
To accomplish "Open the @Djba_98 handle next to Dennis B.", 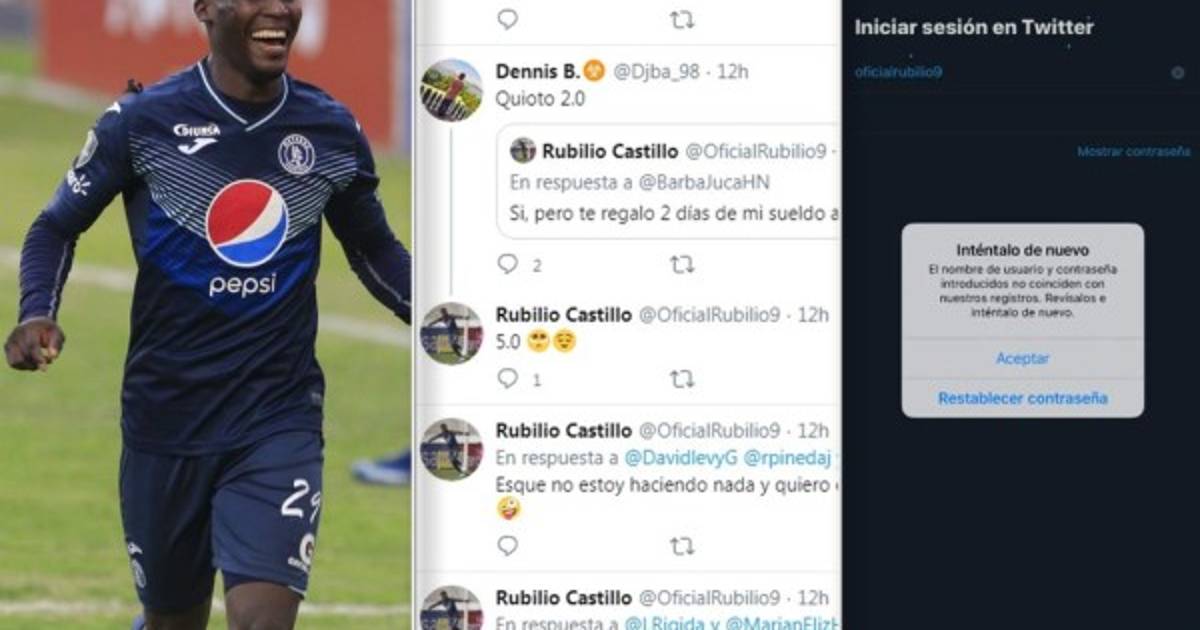I will click(655, 72).
